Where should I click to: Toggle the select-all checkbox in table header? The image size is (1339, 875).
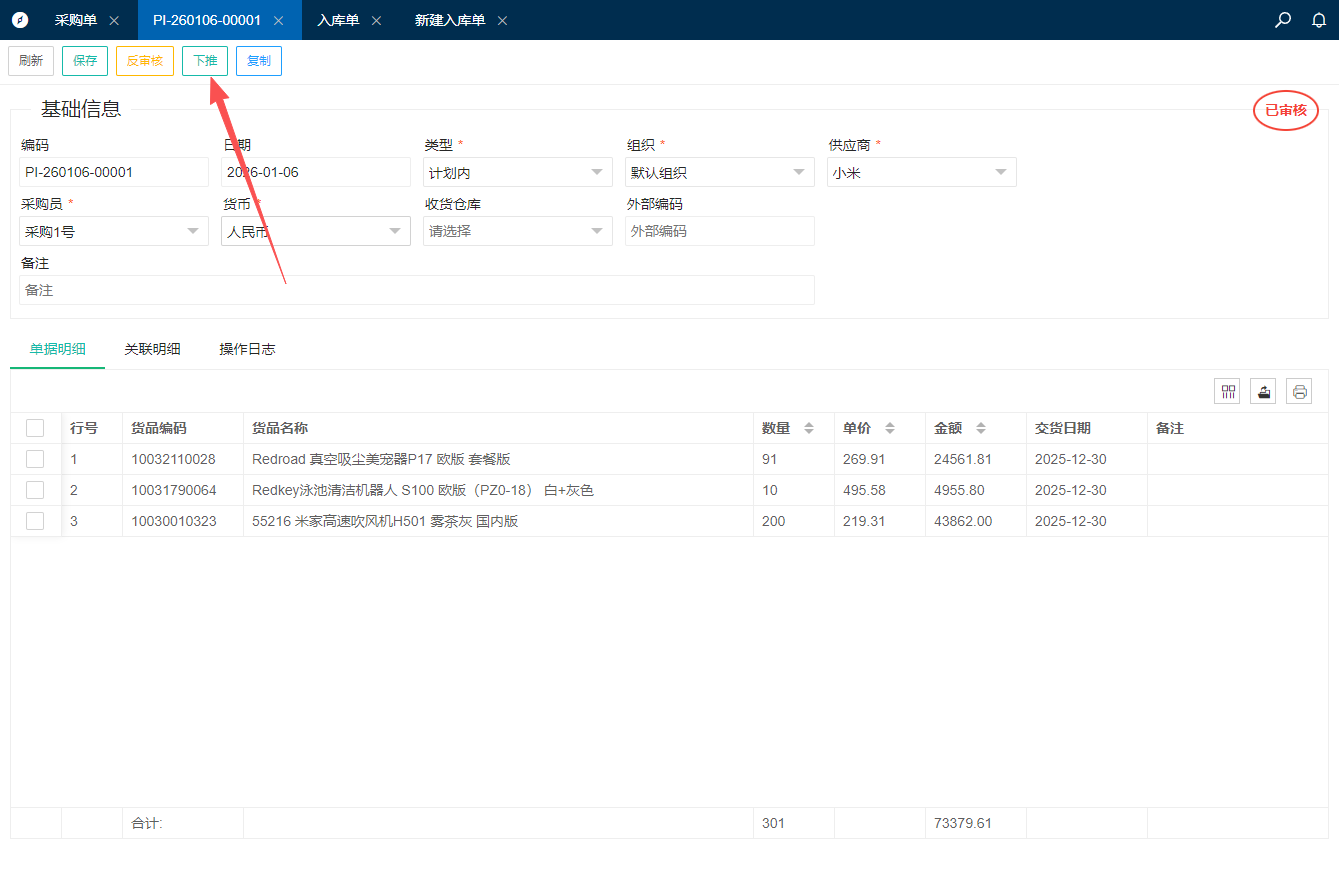35,428
